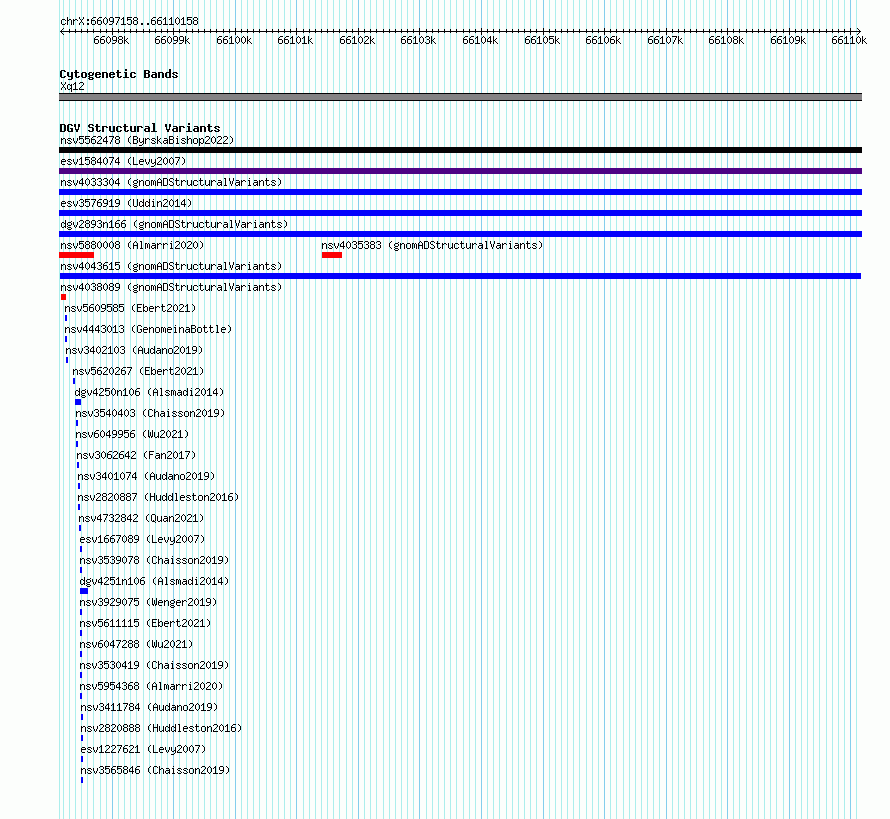Click the 66102k ruler tick label
Viewport: 890px width, 819px height.
click(357, 40)
